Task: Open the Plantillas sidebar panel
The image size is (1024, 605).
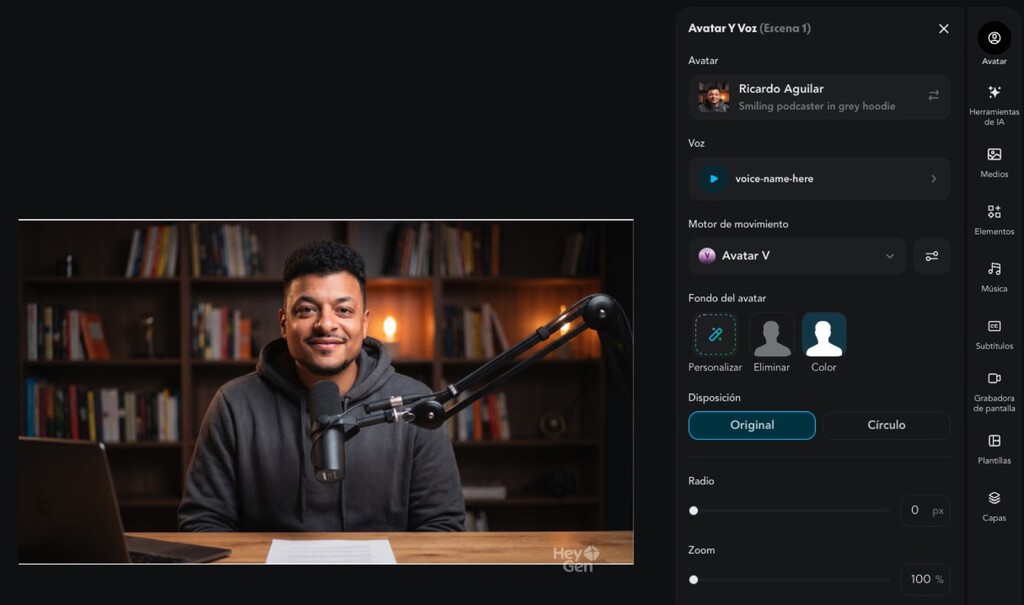Action: pos(994,448)
